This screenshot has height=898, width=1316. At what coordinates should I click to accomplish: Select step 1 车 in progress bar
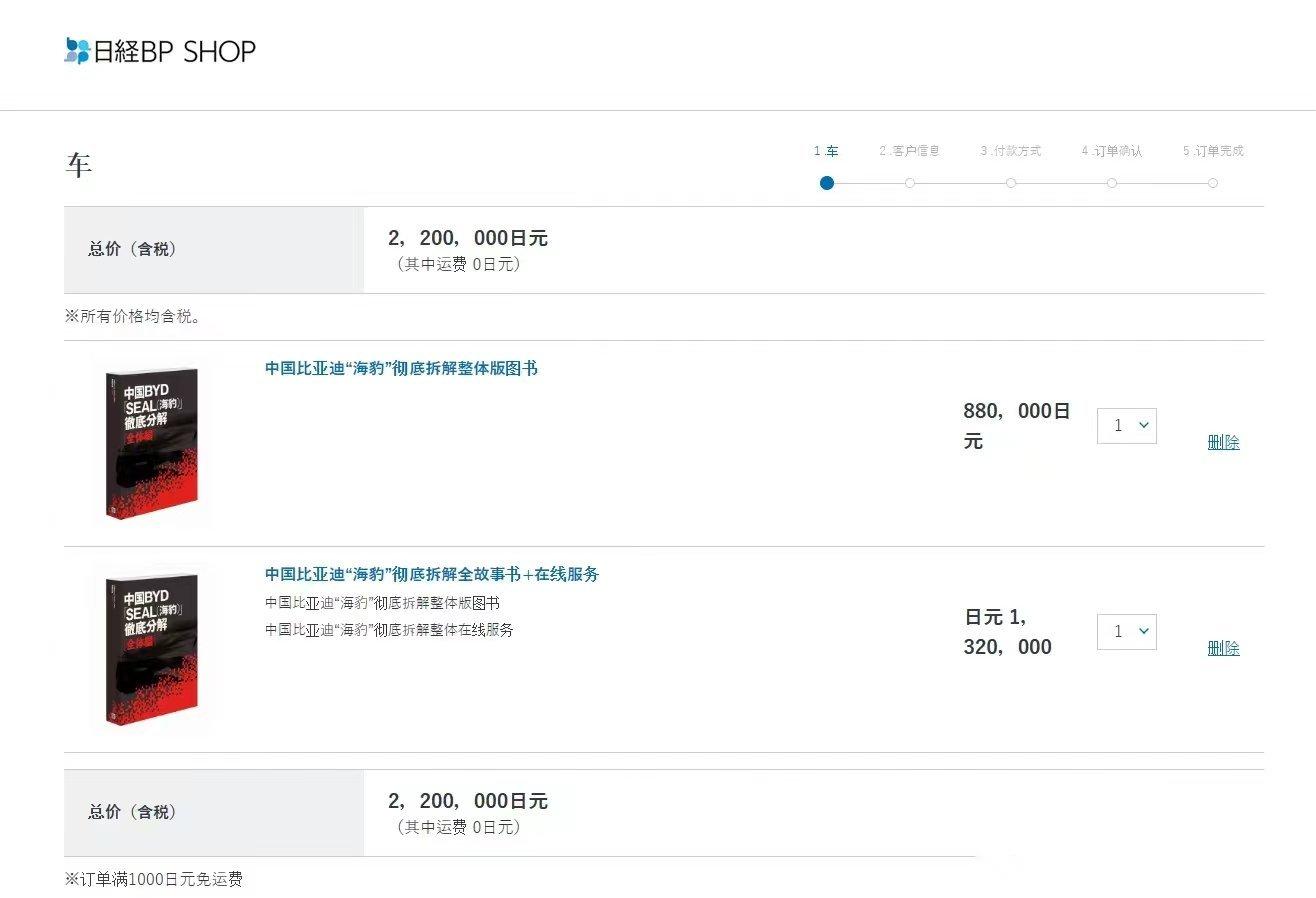tap(826, 151)
